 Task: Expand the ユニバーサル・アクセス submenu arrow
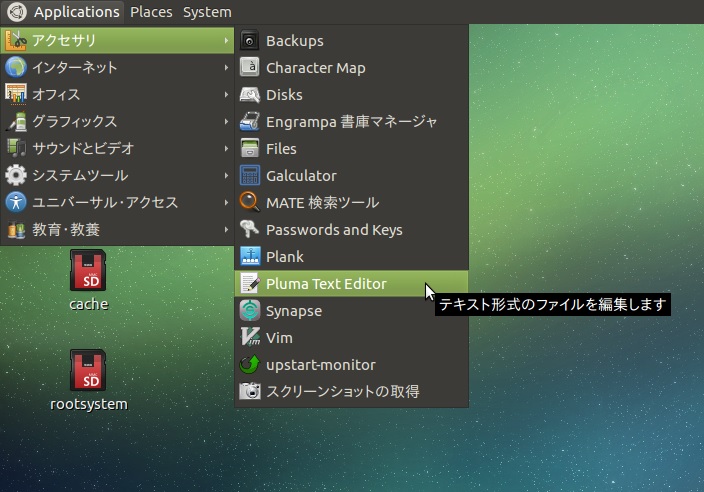226,202
